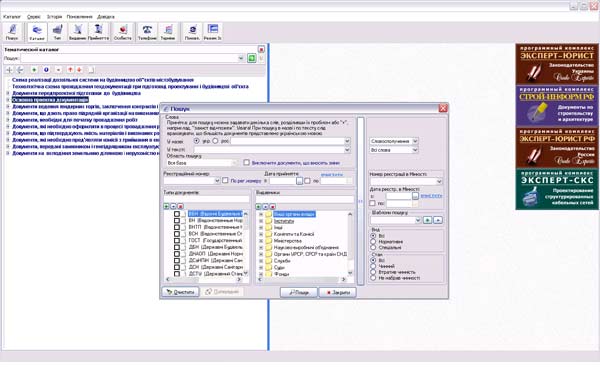Open the search templates dropdown

pos(417,220)
